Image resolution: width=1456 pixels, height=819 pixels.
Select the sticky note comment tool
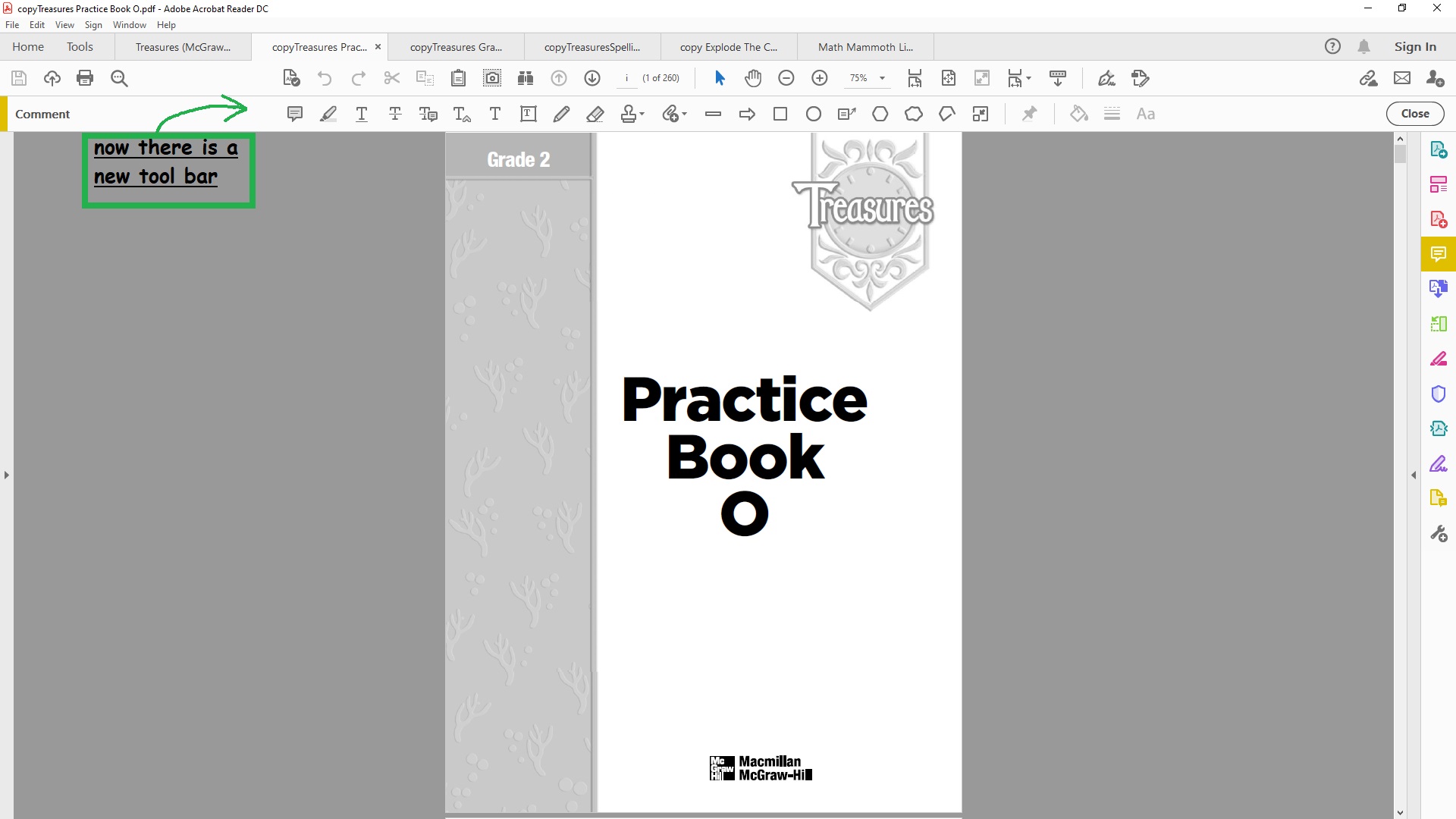pos(295,114)
